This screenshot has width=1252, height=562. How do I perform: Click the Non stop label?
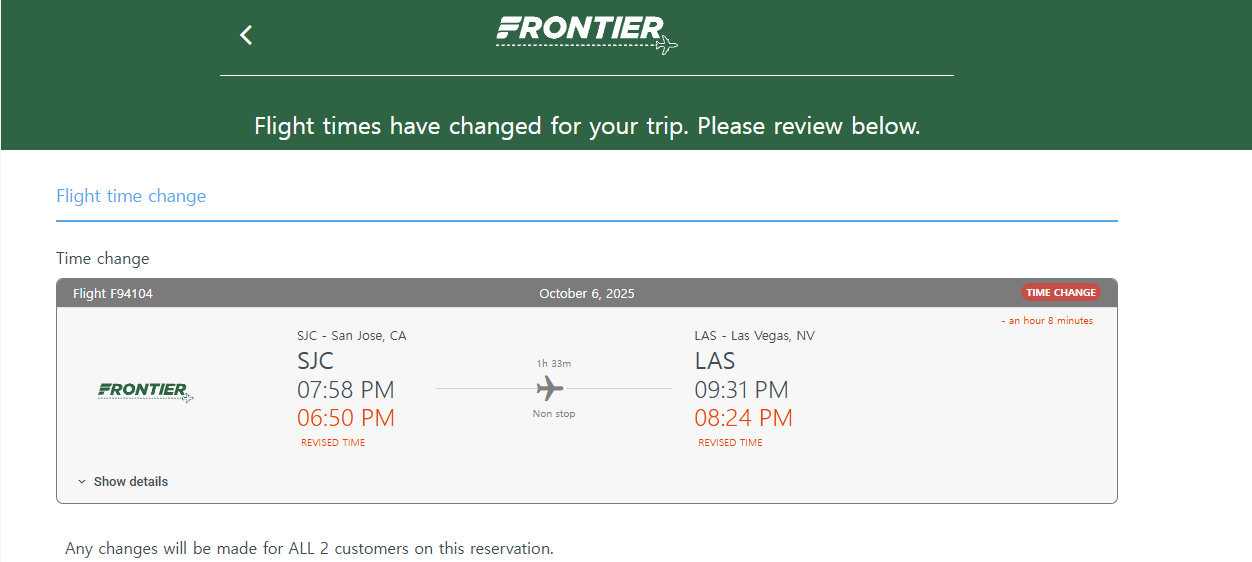554,414
